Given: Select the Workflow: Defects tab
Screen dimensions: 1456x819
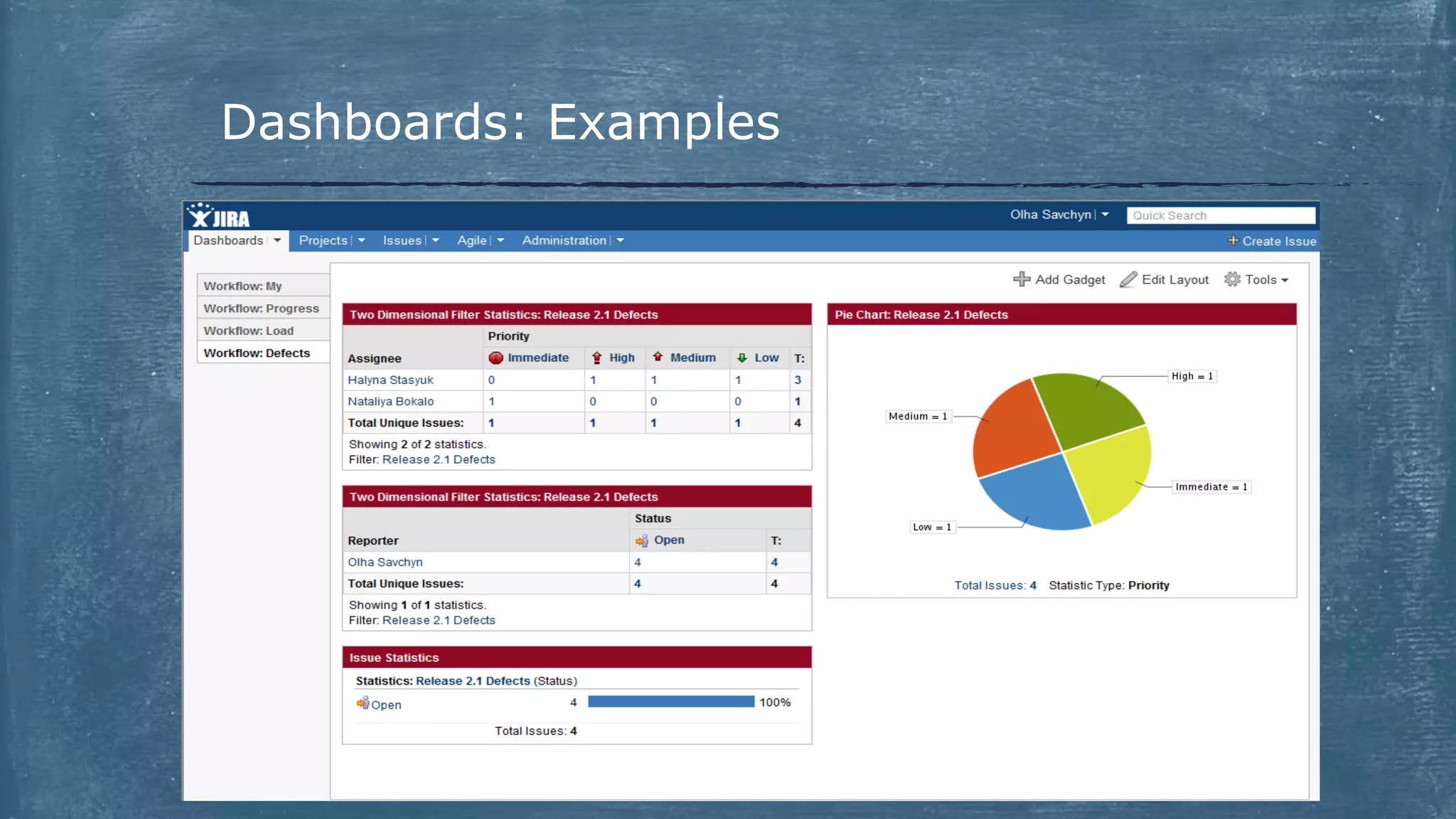Looking at the screenshot, I should click(x=263, y=353).
